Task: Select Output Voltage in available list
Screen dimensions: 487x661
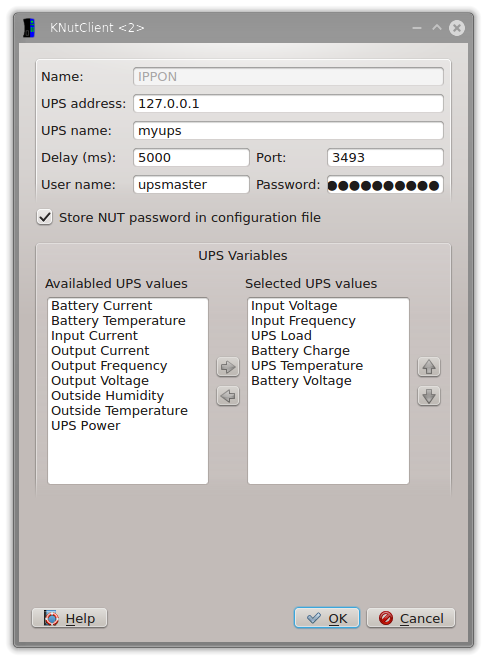Action: tap(128, 381)
